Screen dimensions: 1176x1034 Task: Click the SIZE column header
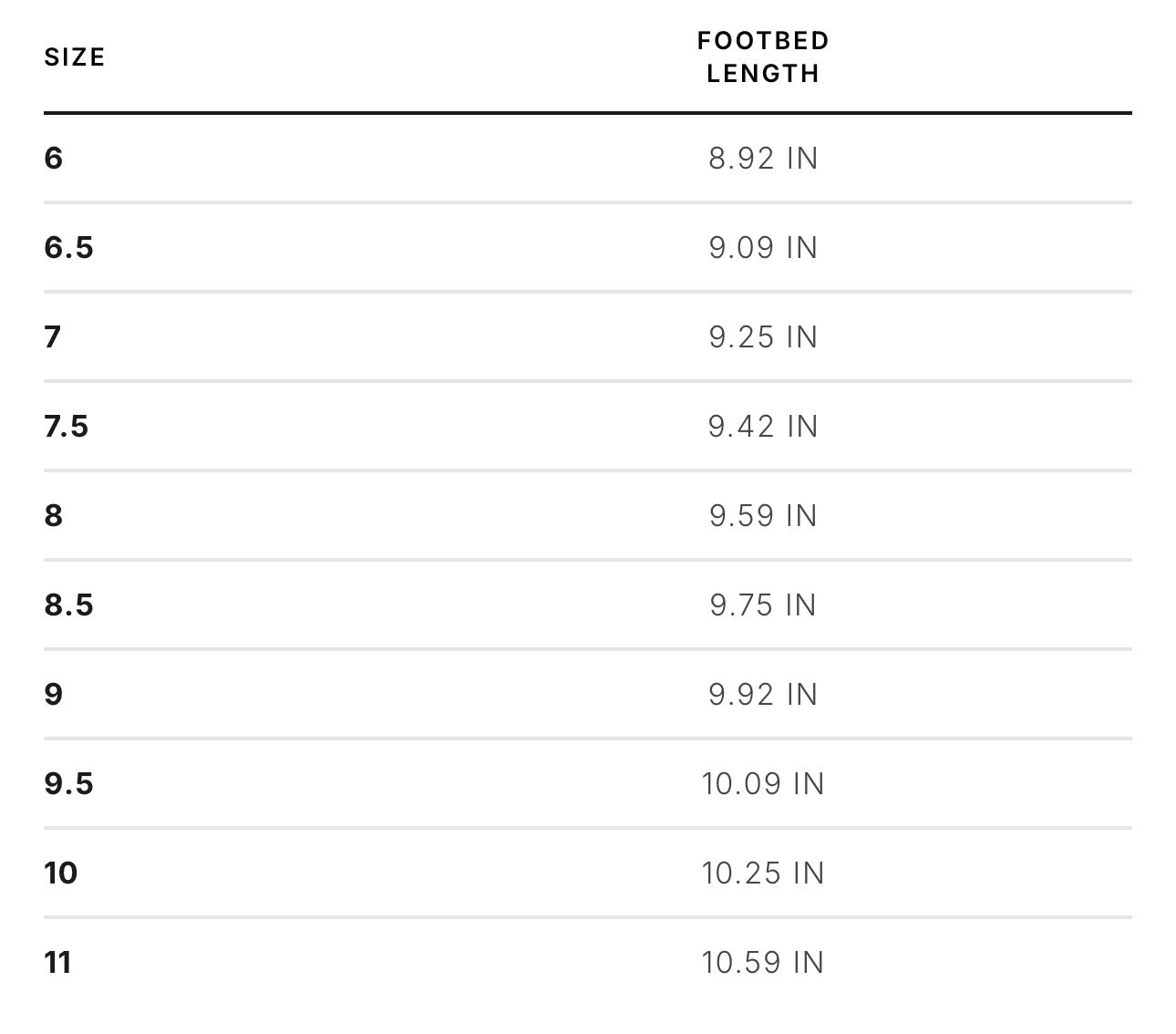click(75, 57)
